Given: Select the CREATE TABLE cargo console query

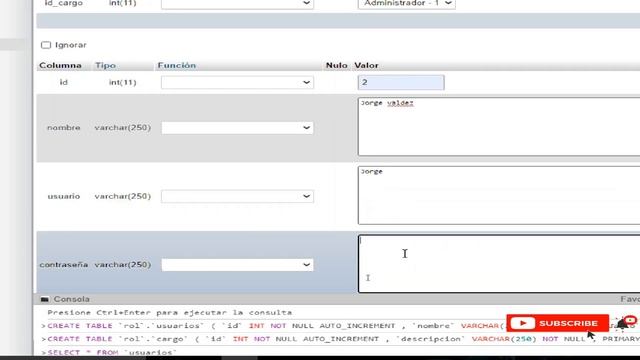Looking at the screenshot, I should 343,339.
